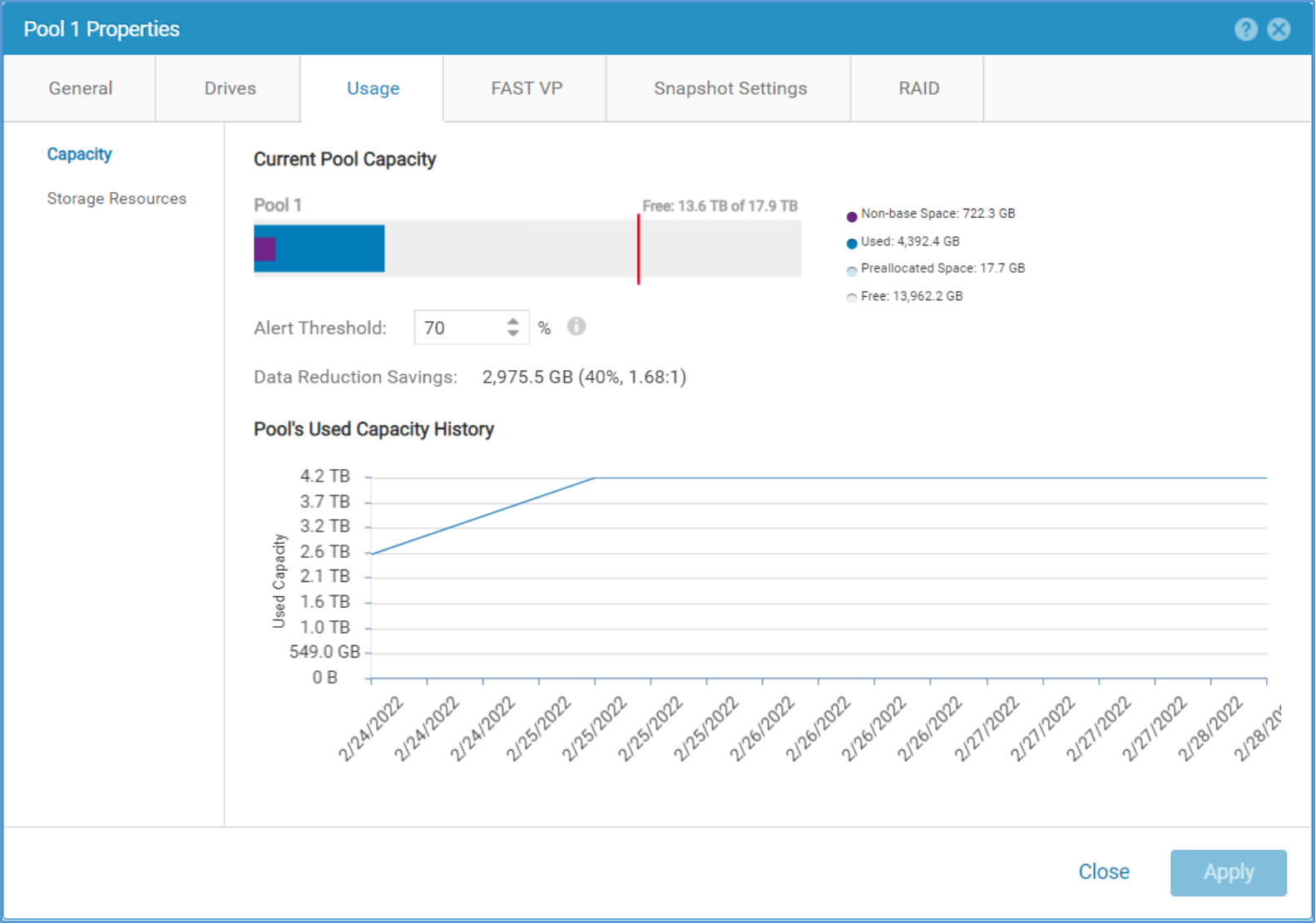
Task: Click the 3.7 TB axis label
Action: [324, 501]
